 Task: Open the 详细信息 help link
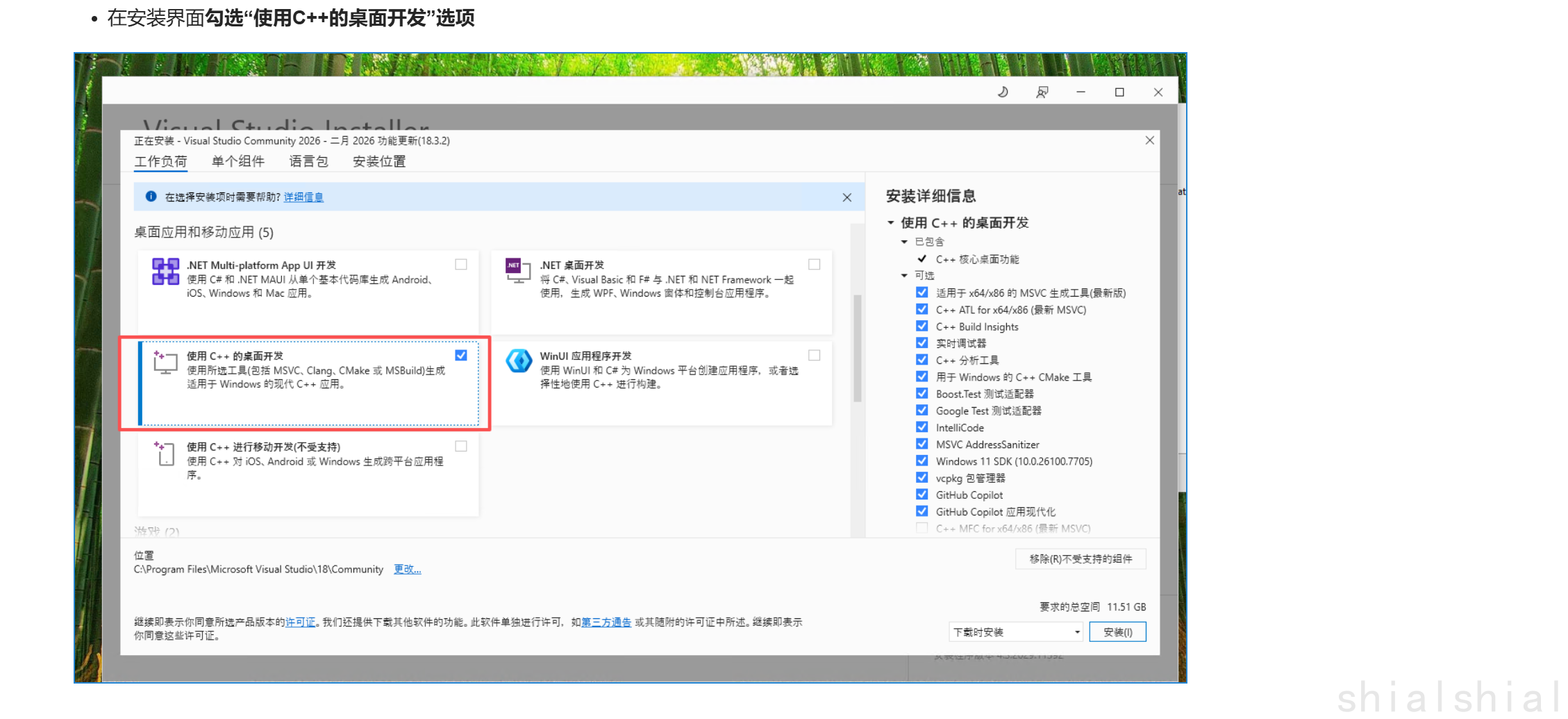pyautogui.click(x=303, y=197)
